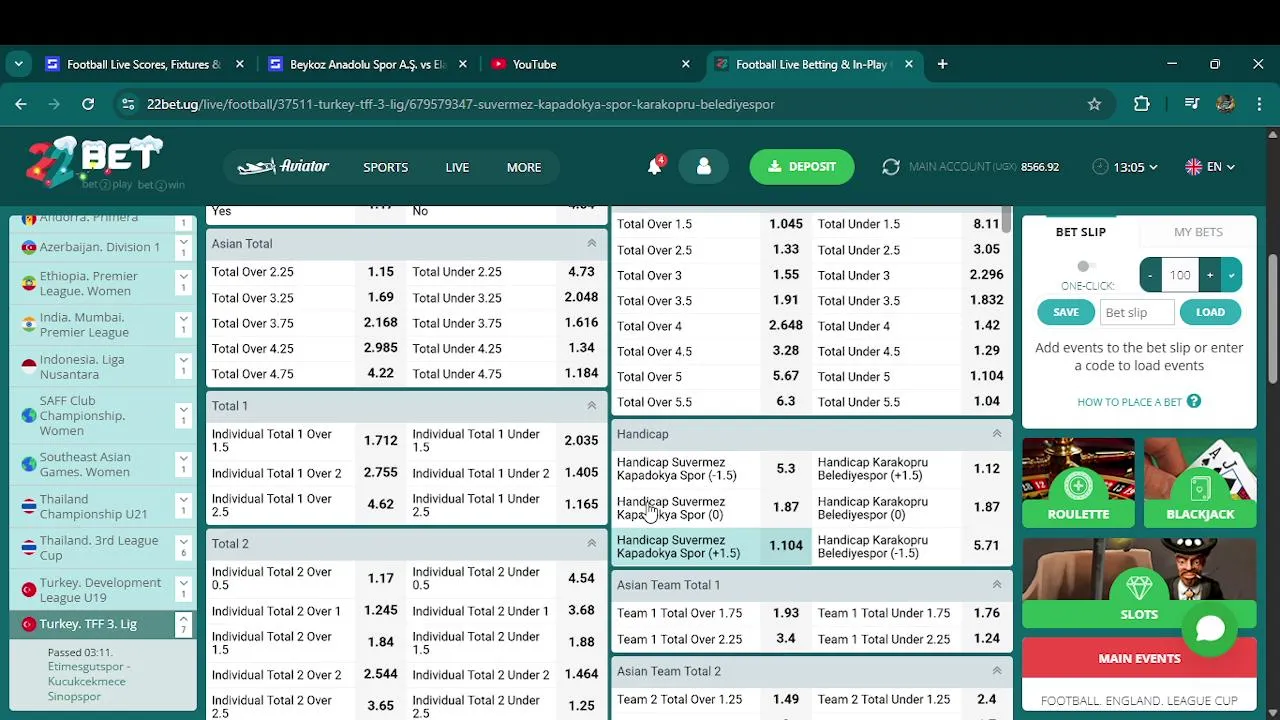This screenshot has width=1280, height=720.
Task: Open Etimesgutspor - Kucukcekmece Sinopspor match
Action: (89, 681)
